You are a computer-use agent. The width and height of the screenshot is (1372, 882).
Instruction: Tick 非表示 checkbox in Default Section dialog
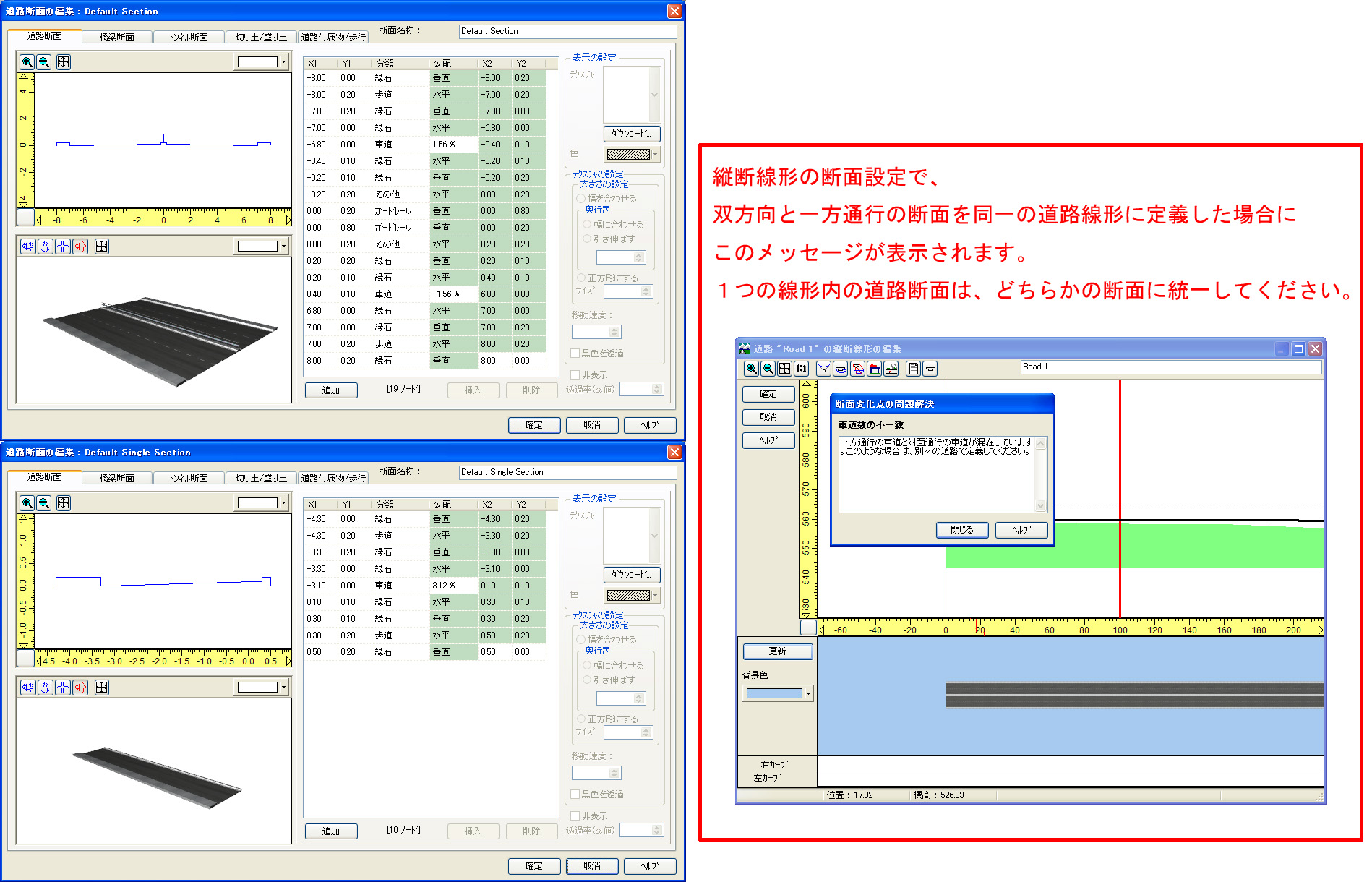(575, 375)
